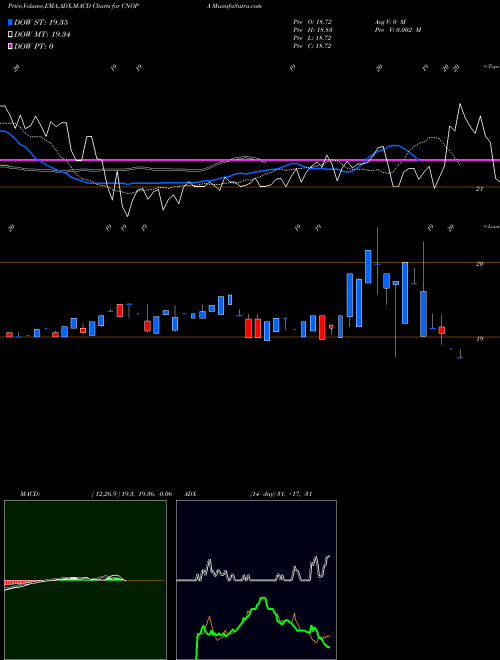Click the 'Pre V: 0.002 M' volume text
The width and height of the screenshot is (500, 660).
pyautogui.click(x=397, y=30)
